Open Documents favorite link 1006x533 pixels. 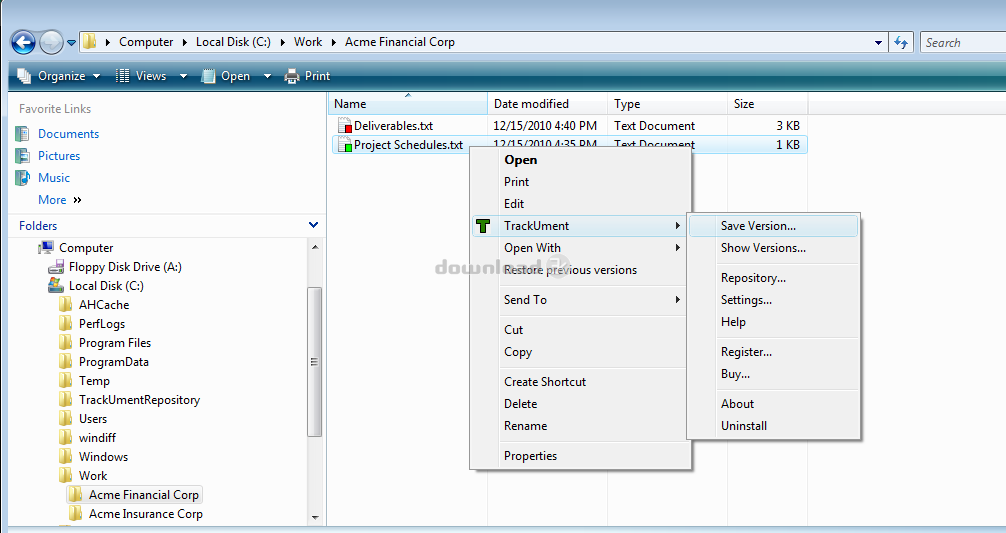pyautogui.click(x=68, y=133)
